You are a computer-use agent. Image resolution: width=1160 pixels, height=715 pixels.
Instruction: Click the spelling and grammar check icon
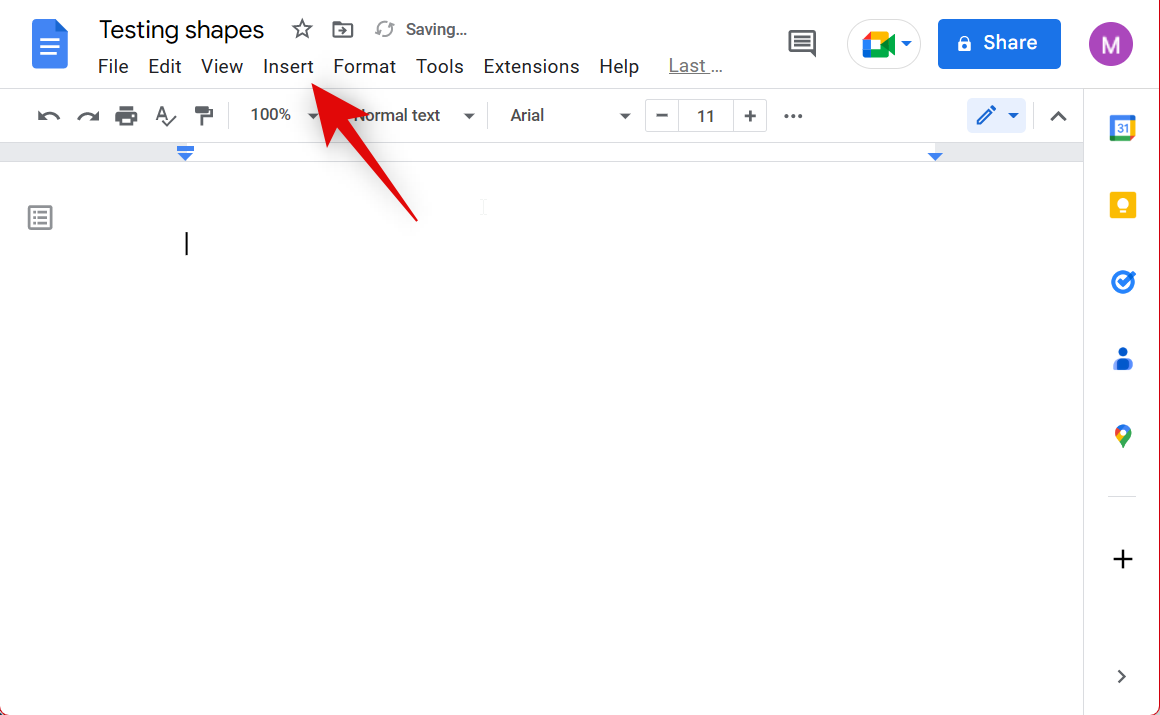tap(166, 116)
